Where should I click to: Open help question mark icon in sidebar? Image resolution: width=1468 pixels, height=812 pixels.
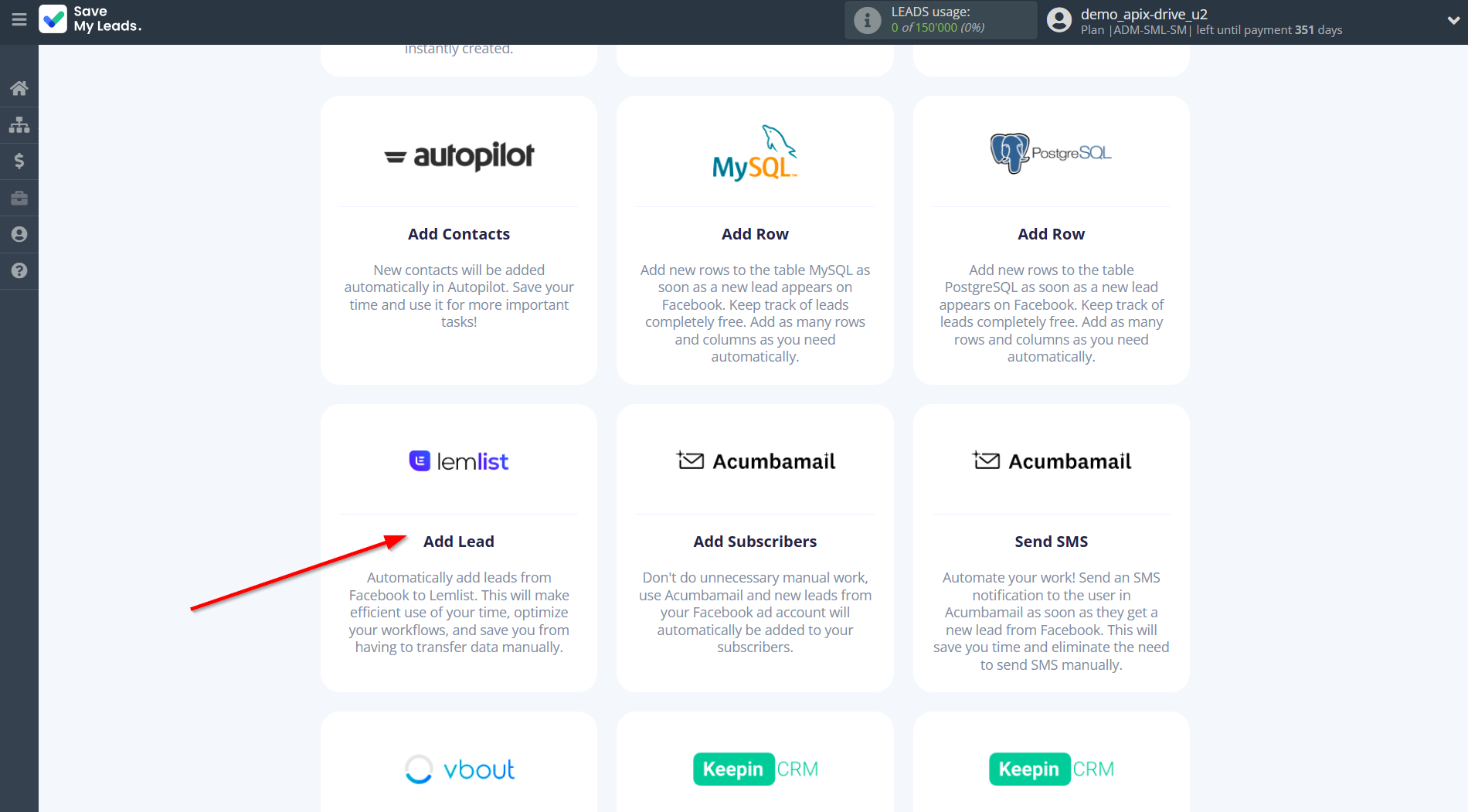point(19,270)
